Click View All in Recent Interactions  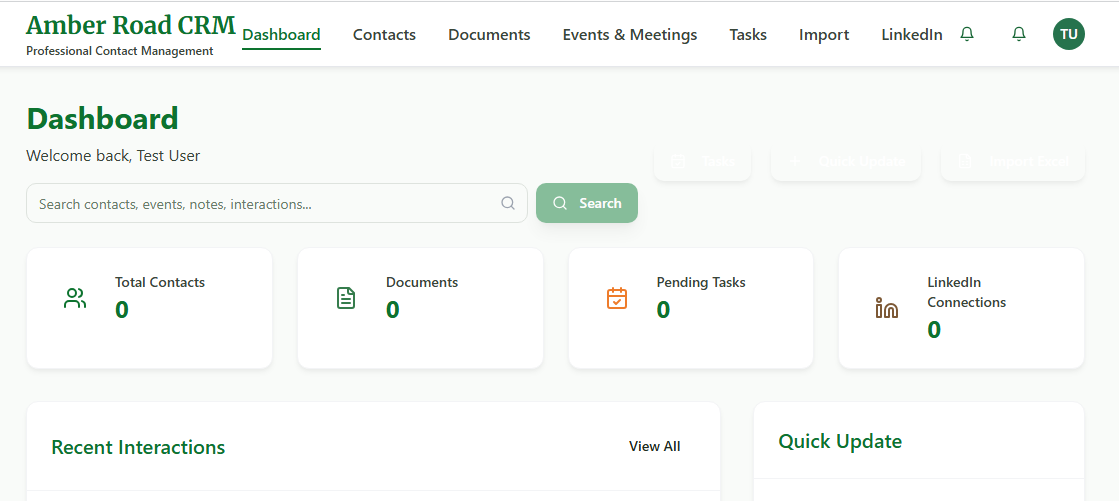(x=654, y=446)
